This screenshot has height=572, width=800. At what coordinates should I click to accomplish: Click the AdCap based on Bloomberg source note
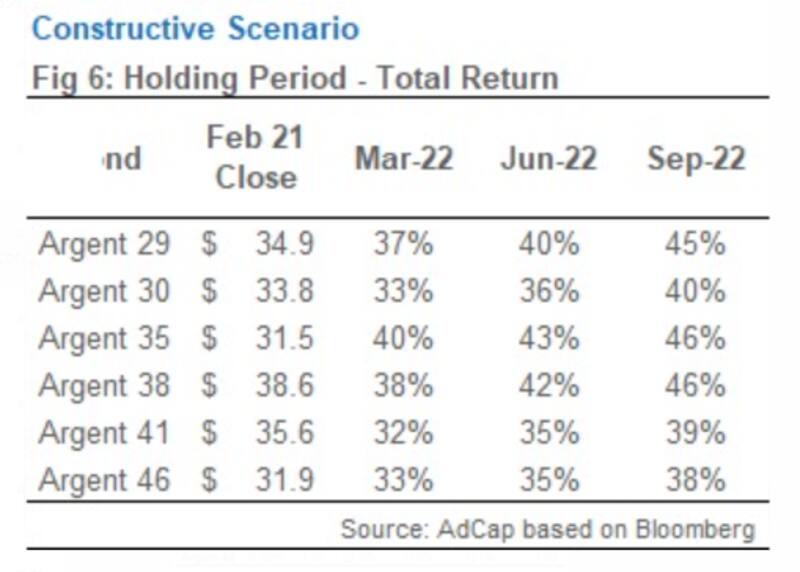(547, 527)
